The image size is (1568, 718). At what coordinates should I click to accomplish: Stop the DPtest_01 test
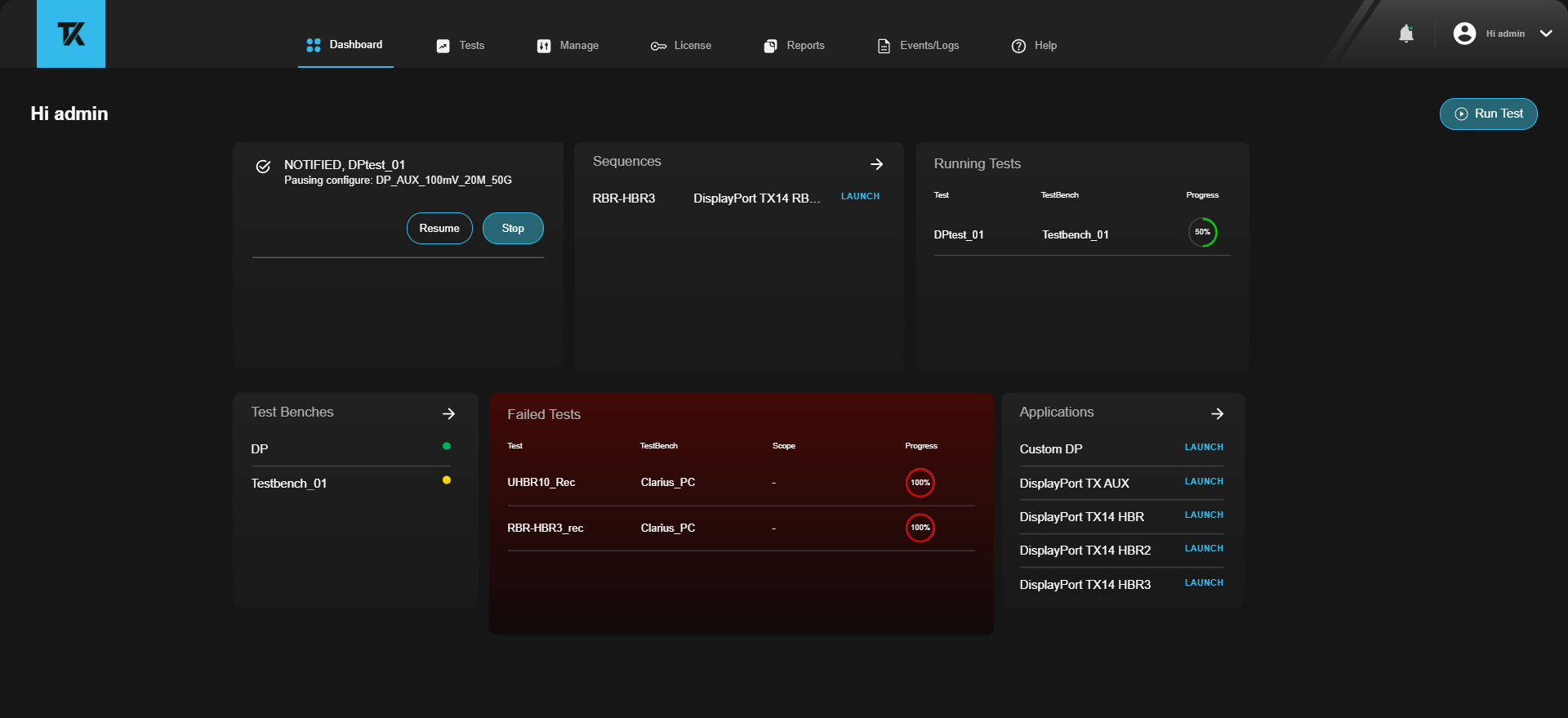513,229
